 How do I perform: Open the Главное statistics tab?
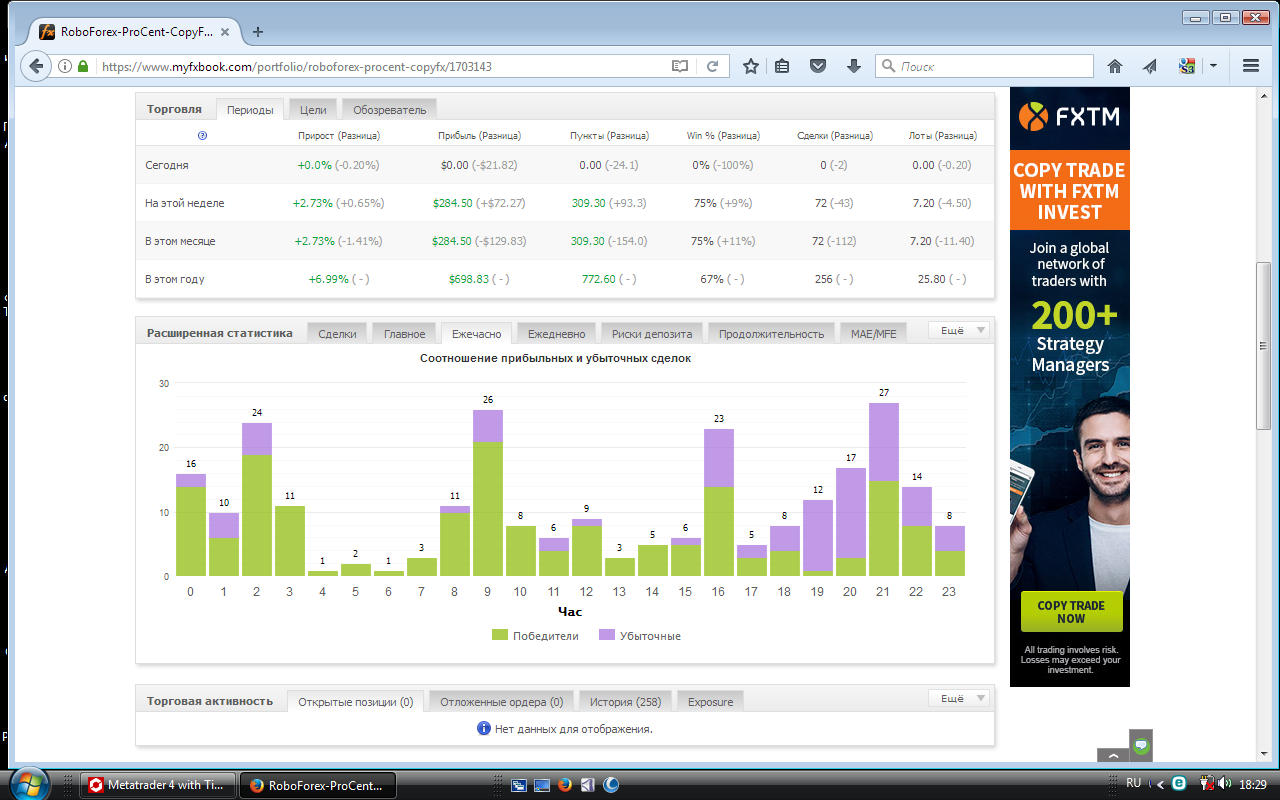[x=404, y=334]
